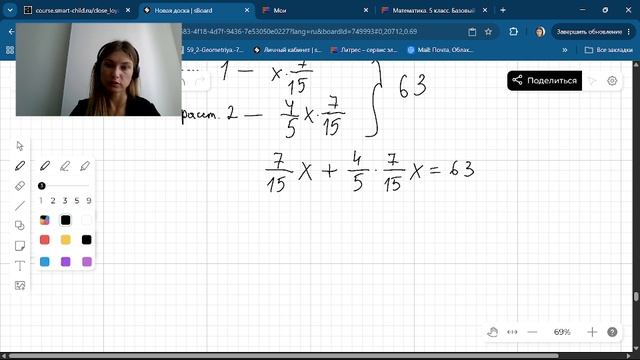Viewport: 640px width, 360px height.
Task: Zoom in with the plus button
Action: click(x=592, y=332)
